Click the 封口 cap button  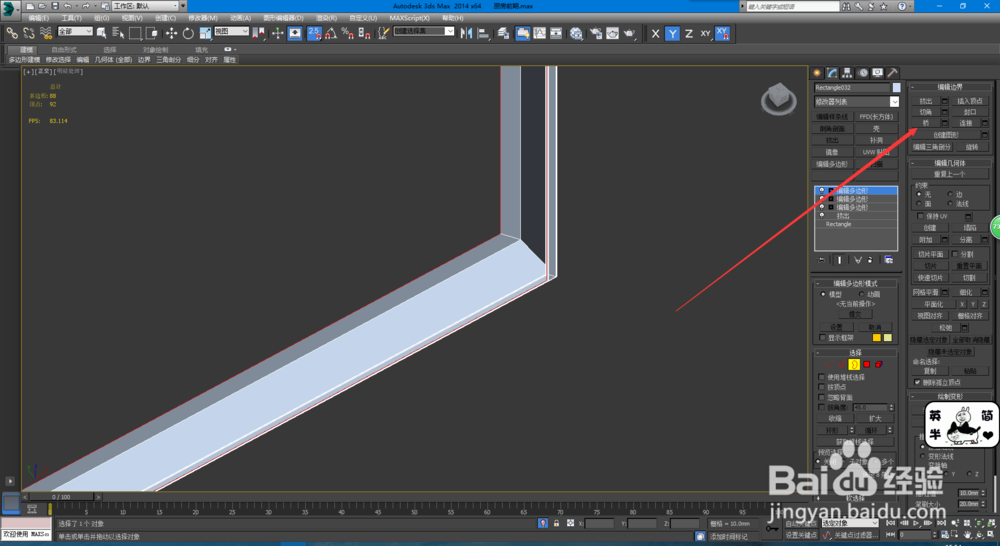970,112
